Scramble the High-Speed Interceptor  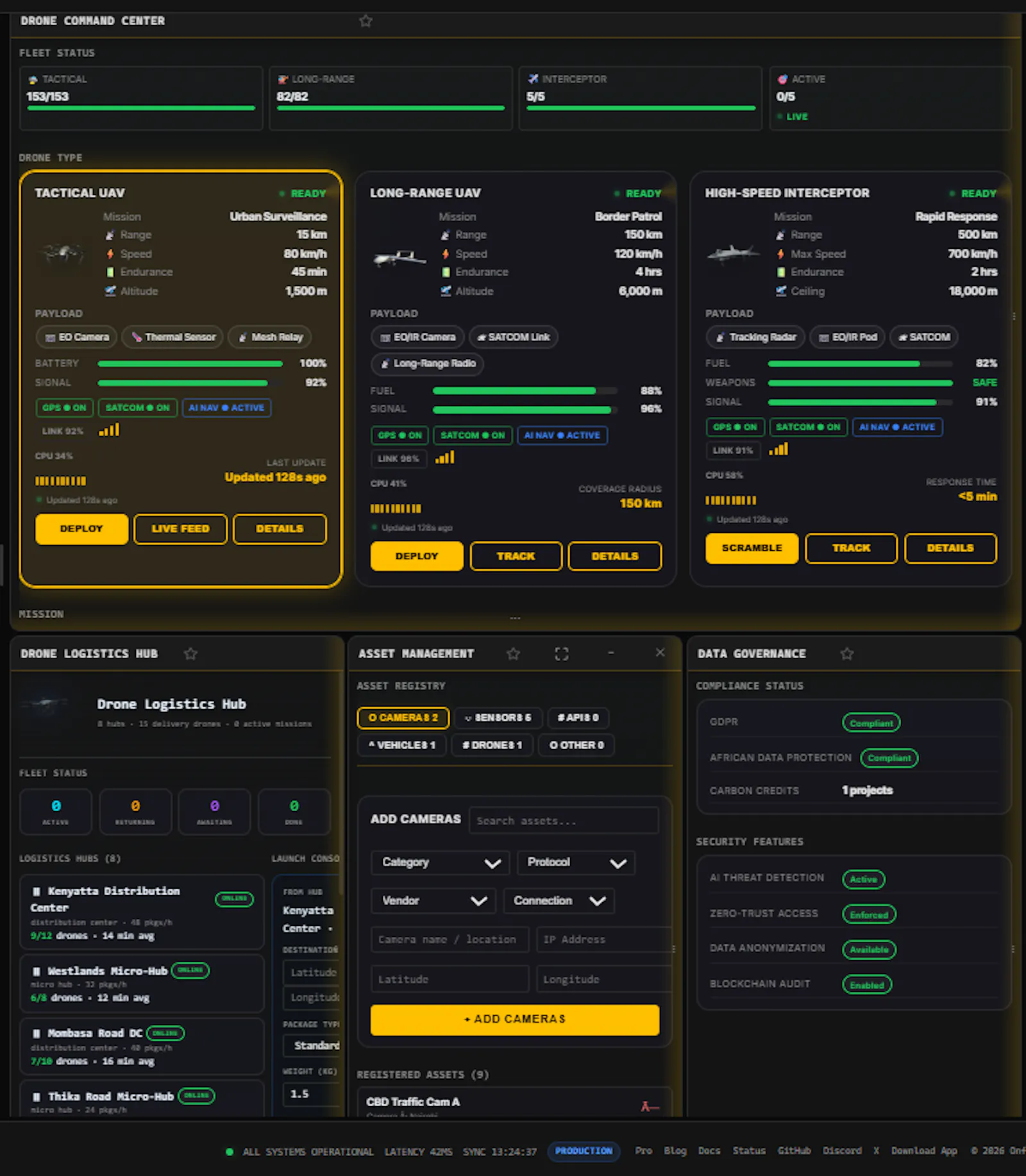752,548
